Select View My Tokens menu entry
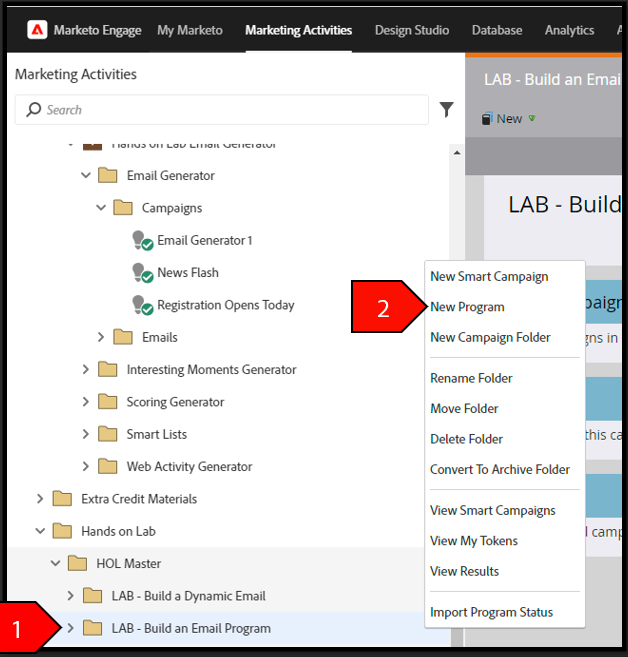The height and width of the screenshot is (657, 628). [x=474, y=541]
